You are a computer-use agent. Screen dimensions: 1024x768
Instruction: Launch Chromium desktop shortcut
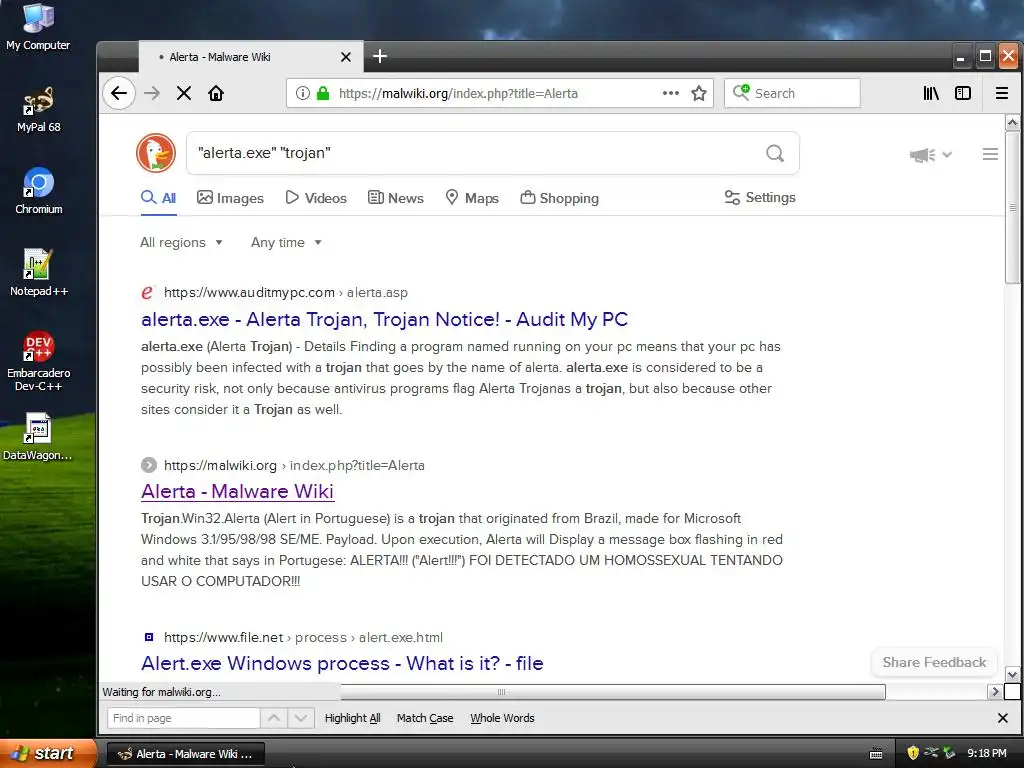tap(39, 191)
